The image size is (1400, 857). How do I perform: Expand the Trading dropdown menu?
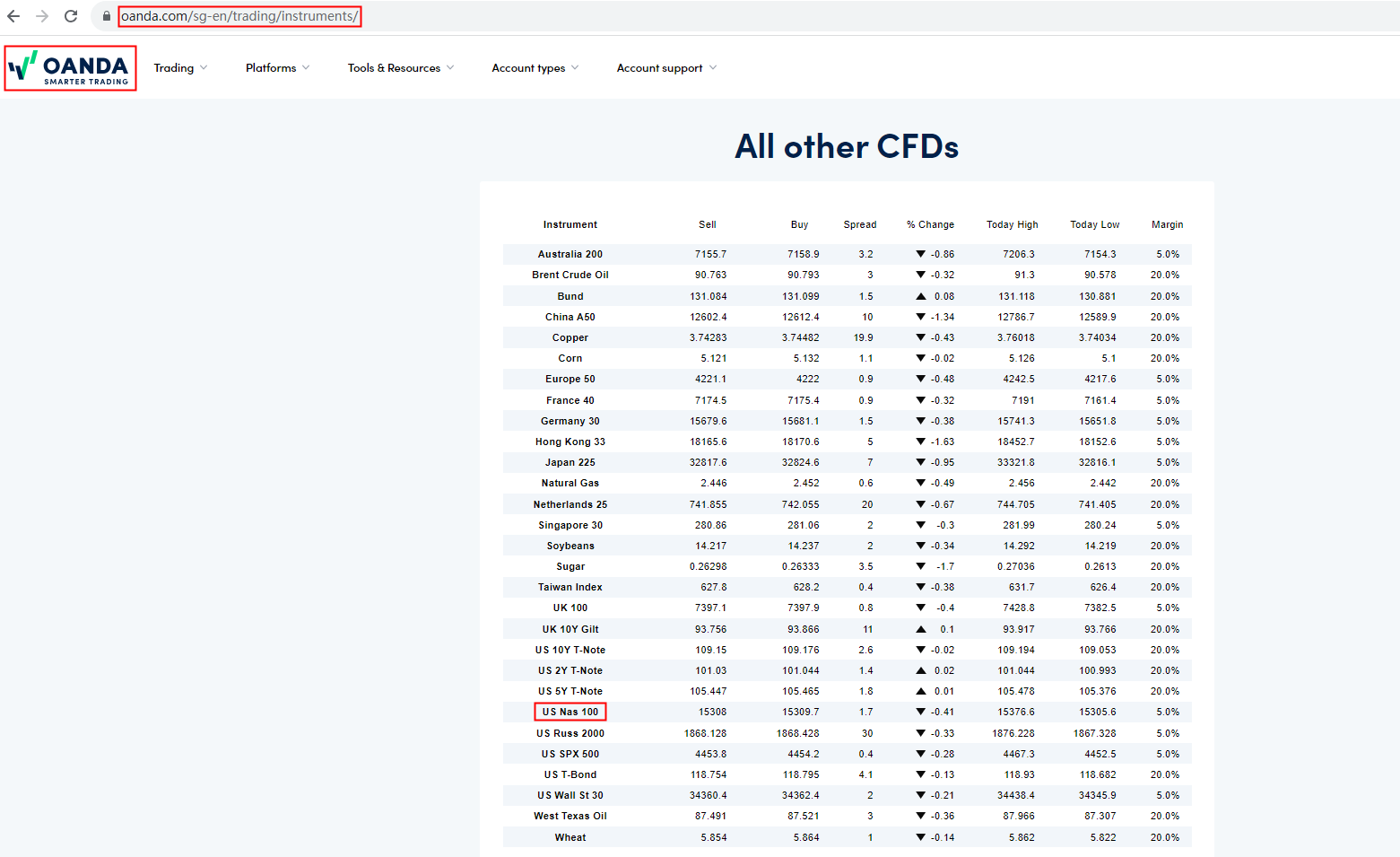[180, 68]
